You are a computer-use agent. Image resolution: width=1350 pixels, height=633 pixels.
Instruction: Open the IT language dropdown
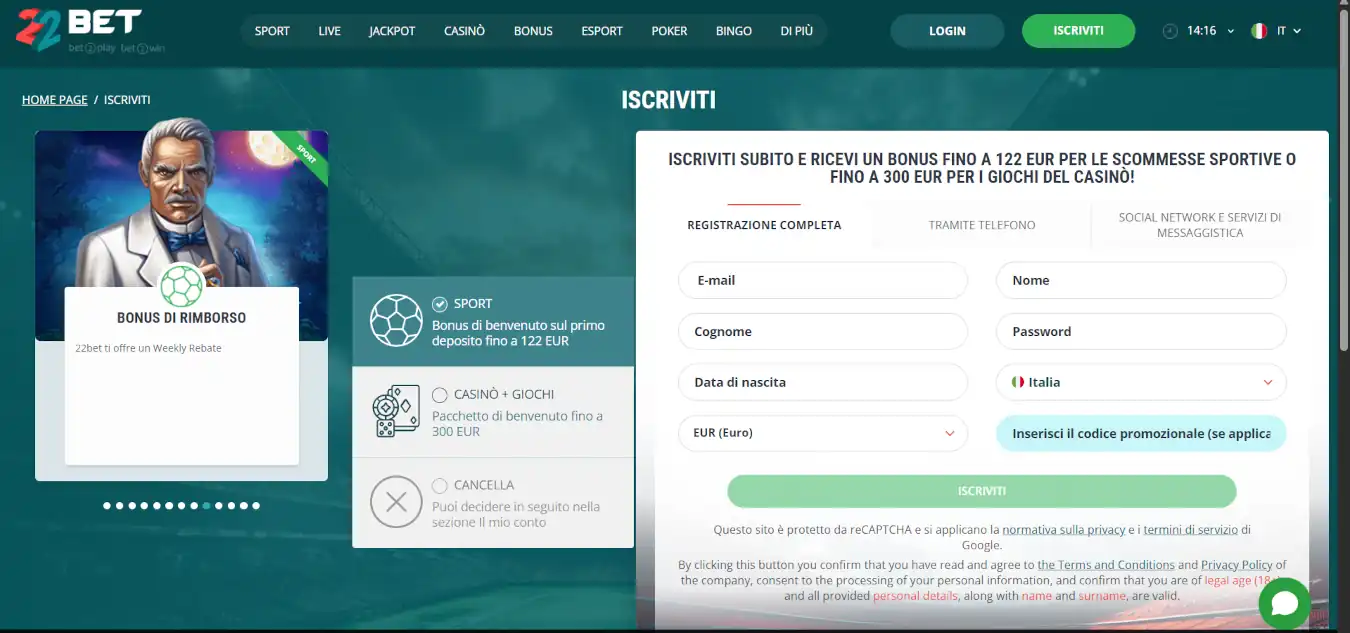(1289, 31)
